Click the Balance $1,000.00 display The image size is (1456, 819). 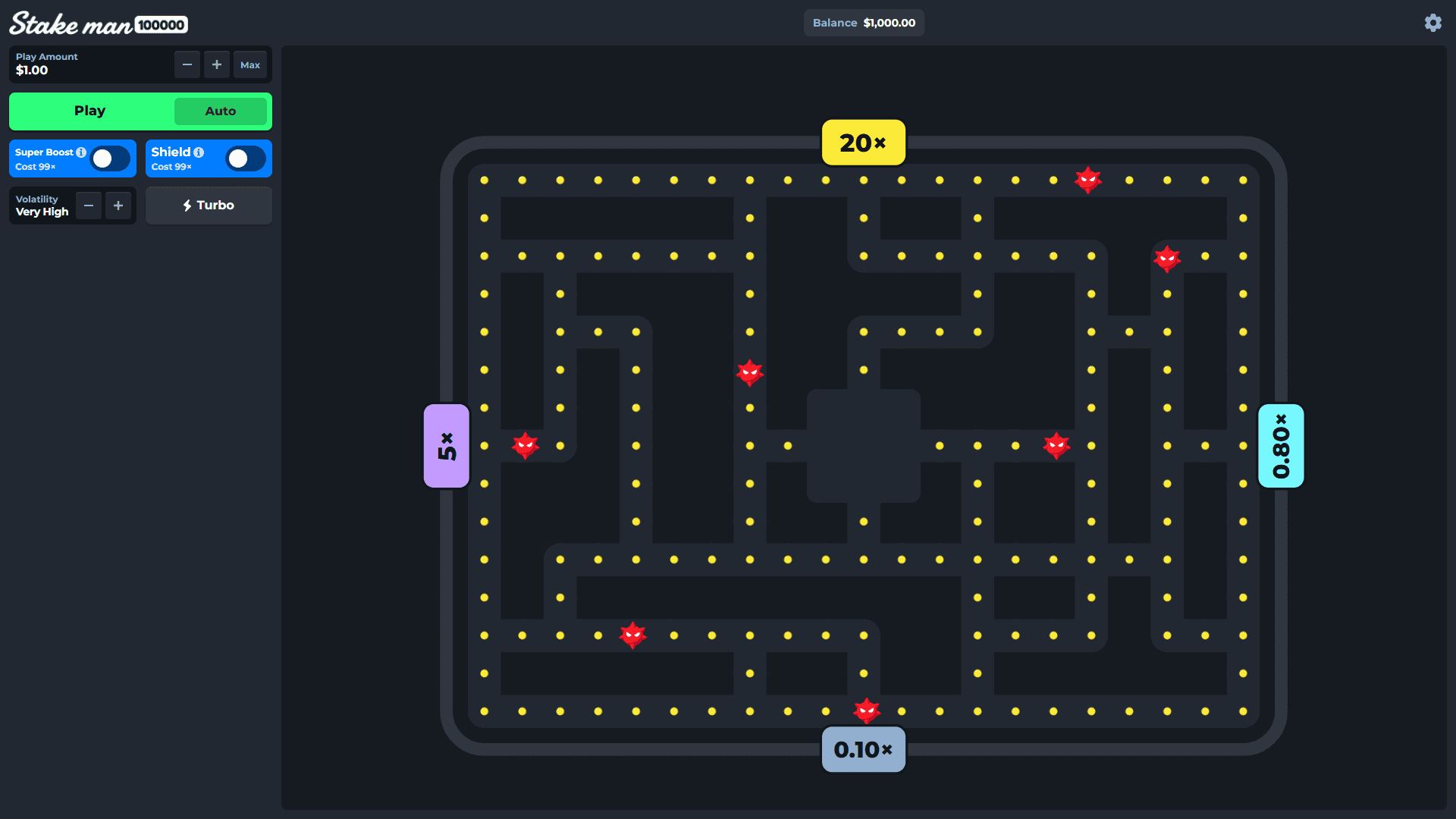point(864,23)
